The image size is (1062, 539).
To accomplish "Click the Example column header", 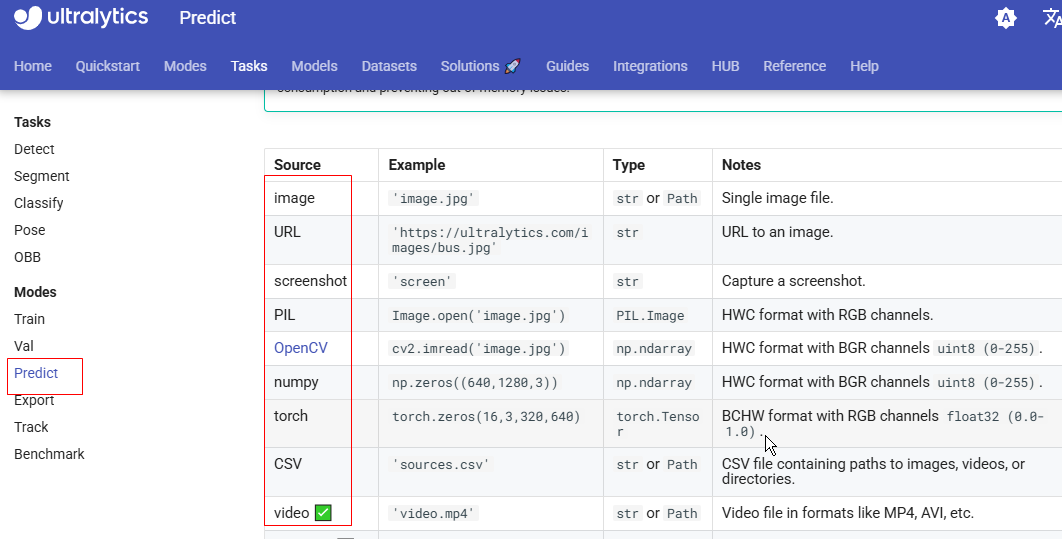I will click(417, 165).
